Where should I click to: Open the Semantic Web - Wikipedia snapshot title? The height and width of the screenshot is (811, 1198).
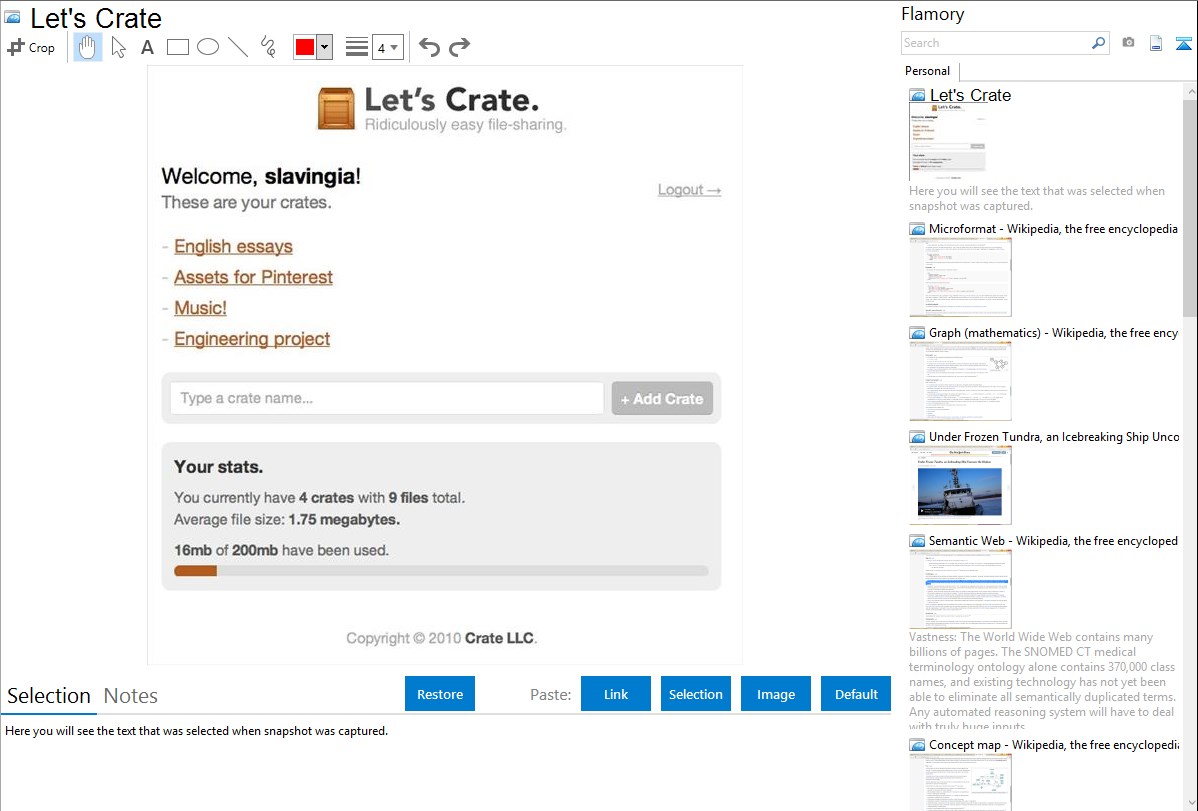[x=1053, y=540]
